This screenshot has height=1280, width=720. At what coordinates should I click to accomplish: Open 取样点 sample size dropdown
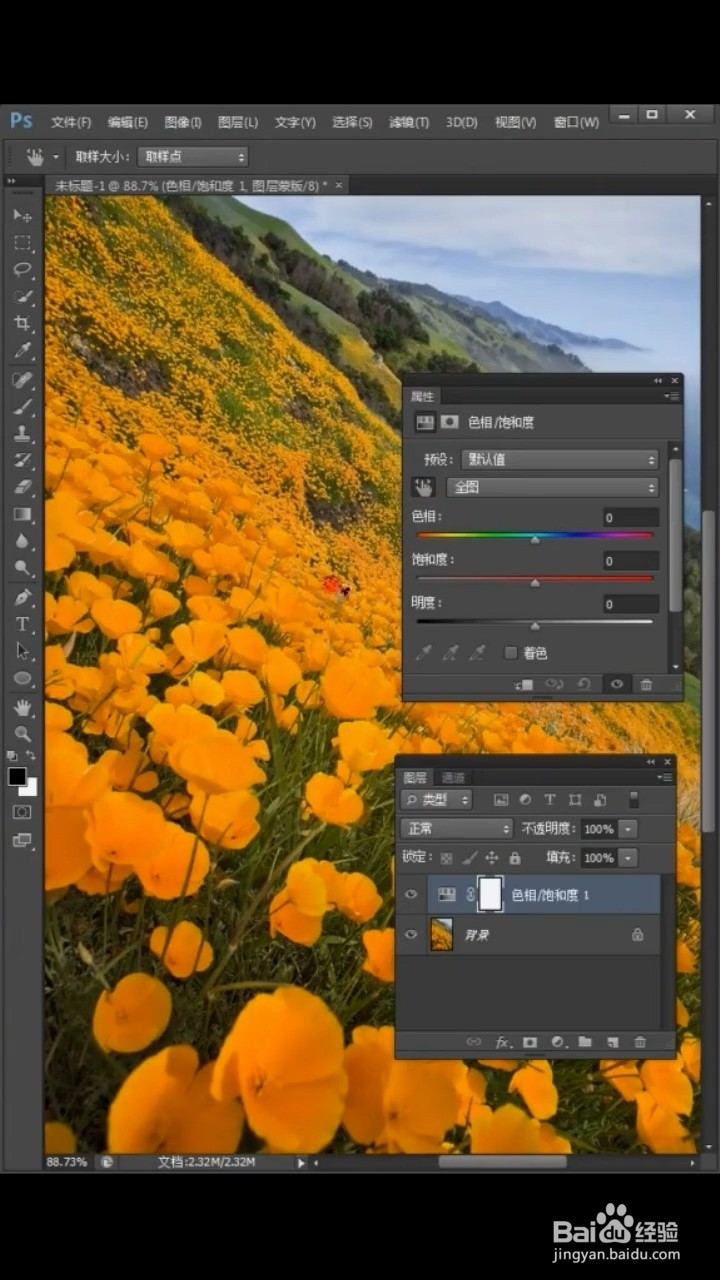tap(192, 156)
